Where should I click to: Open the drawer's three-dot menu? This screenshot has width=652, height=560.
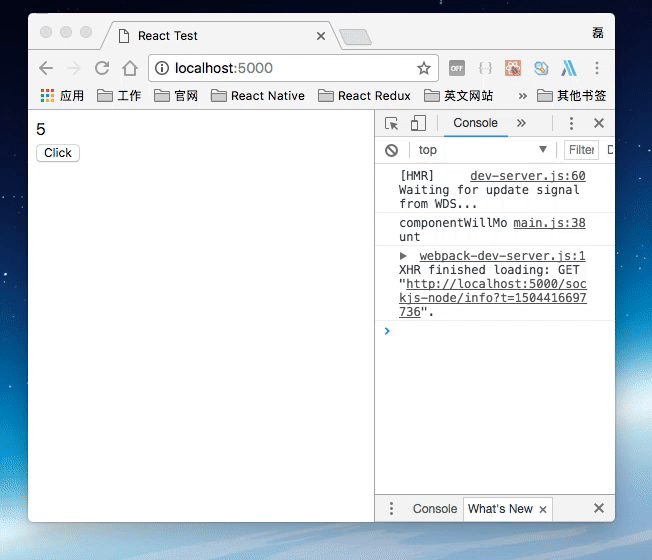(x=391, y=508)
